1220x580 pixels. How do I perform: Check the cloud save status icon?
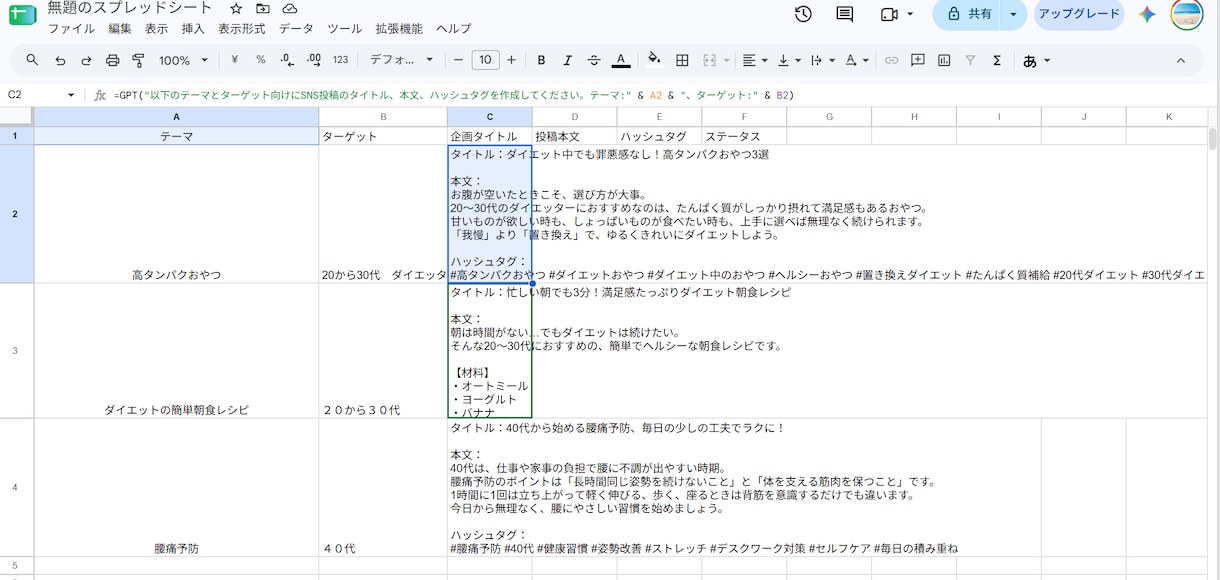(289, 8)
